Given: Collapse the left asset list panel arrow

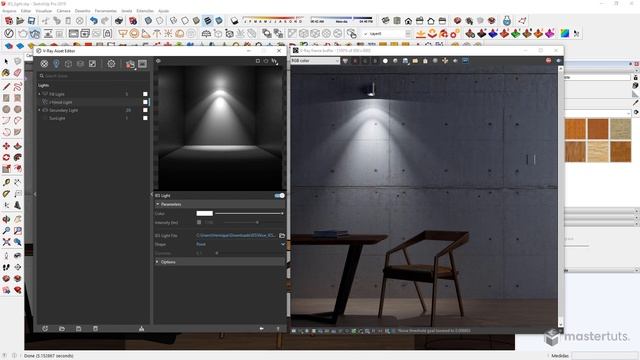Looking at the screenshot, I should (35, 194).
